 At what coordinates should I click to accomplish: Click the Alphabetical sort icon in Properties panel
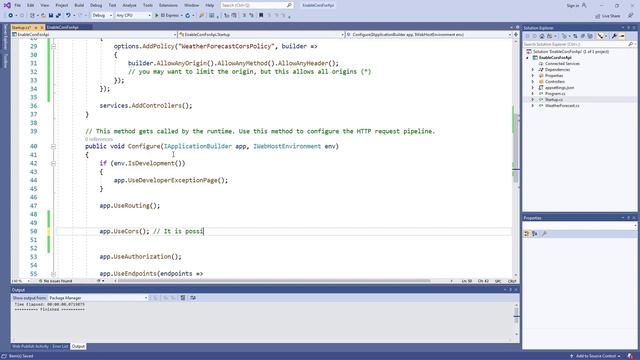(535, 234)
